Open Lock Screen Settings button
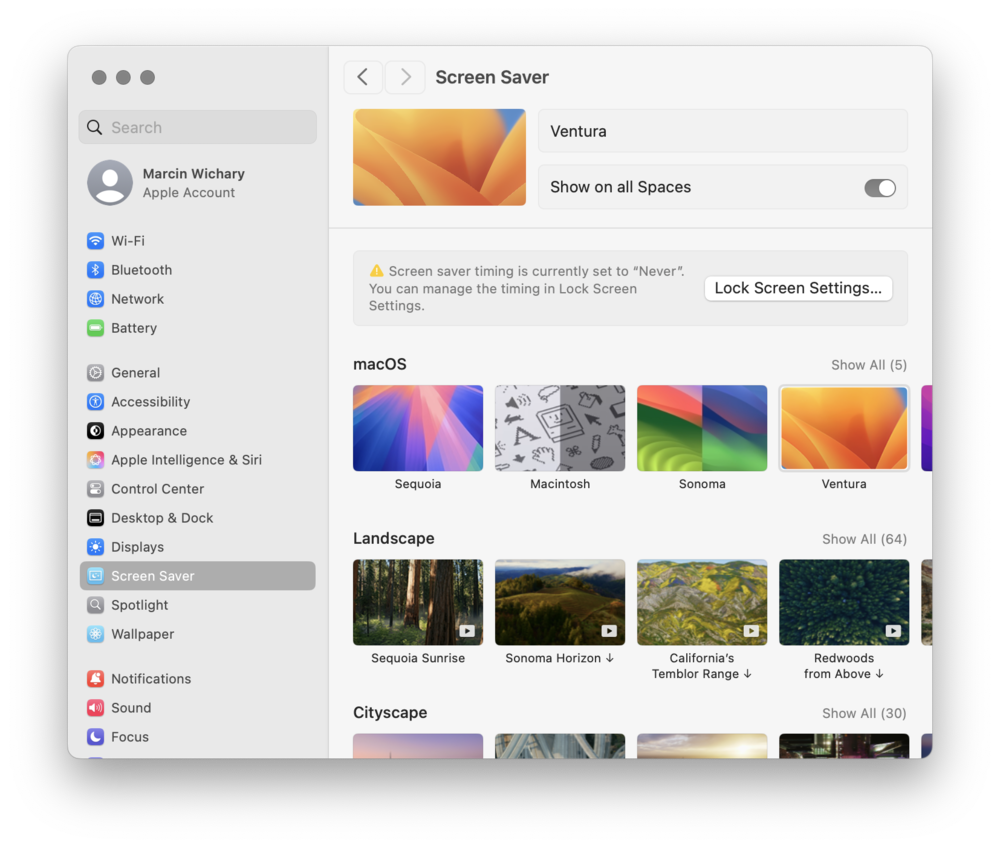 click(x=798, y=288)
